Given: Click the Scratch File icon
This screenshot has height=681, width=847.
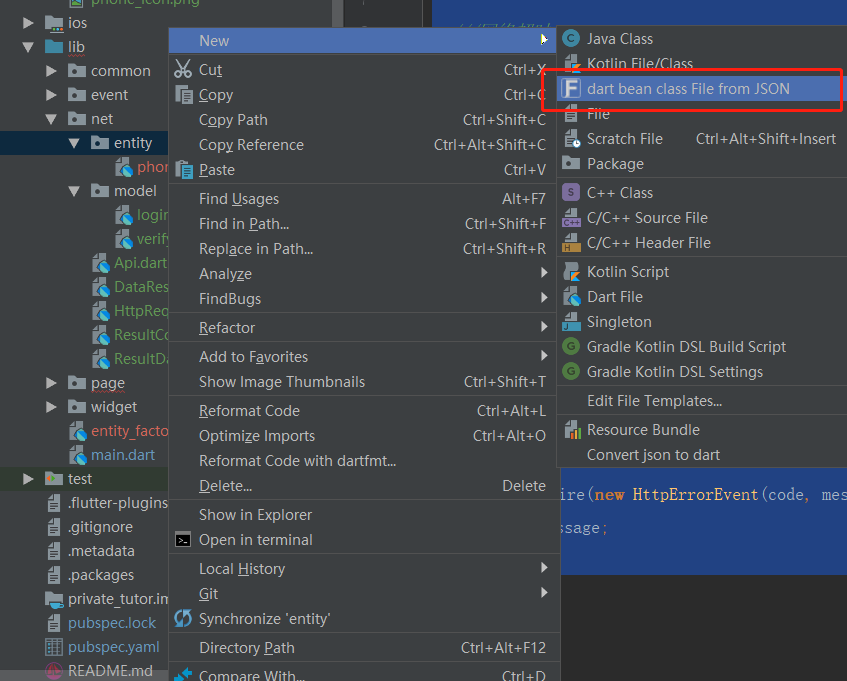Looking at the screenshot, I should click(572, 139).
